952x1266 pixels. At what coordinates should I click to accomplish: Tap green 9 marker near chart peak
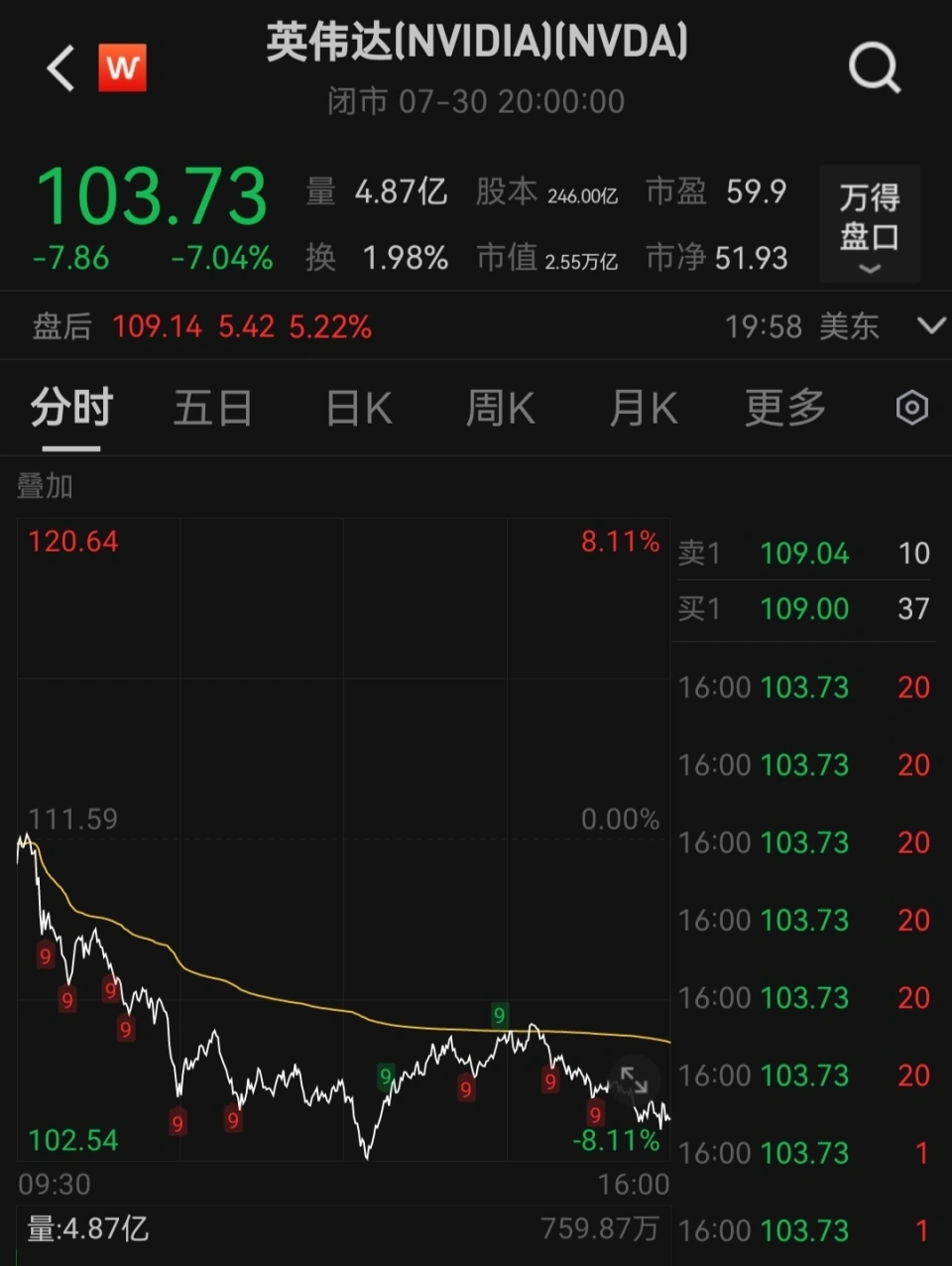point(499,1015)
